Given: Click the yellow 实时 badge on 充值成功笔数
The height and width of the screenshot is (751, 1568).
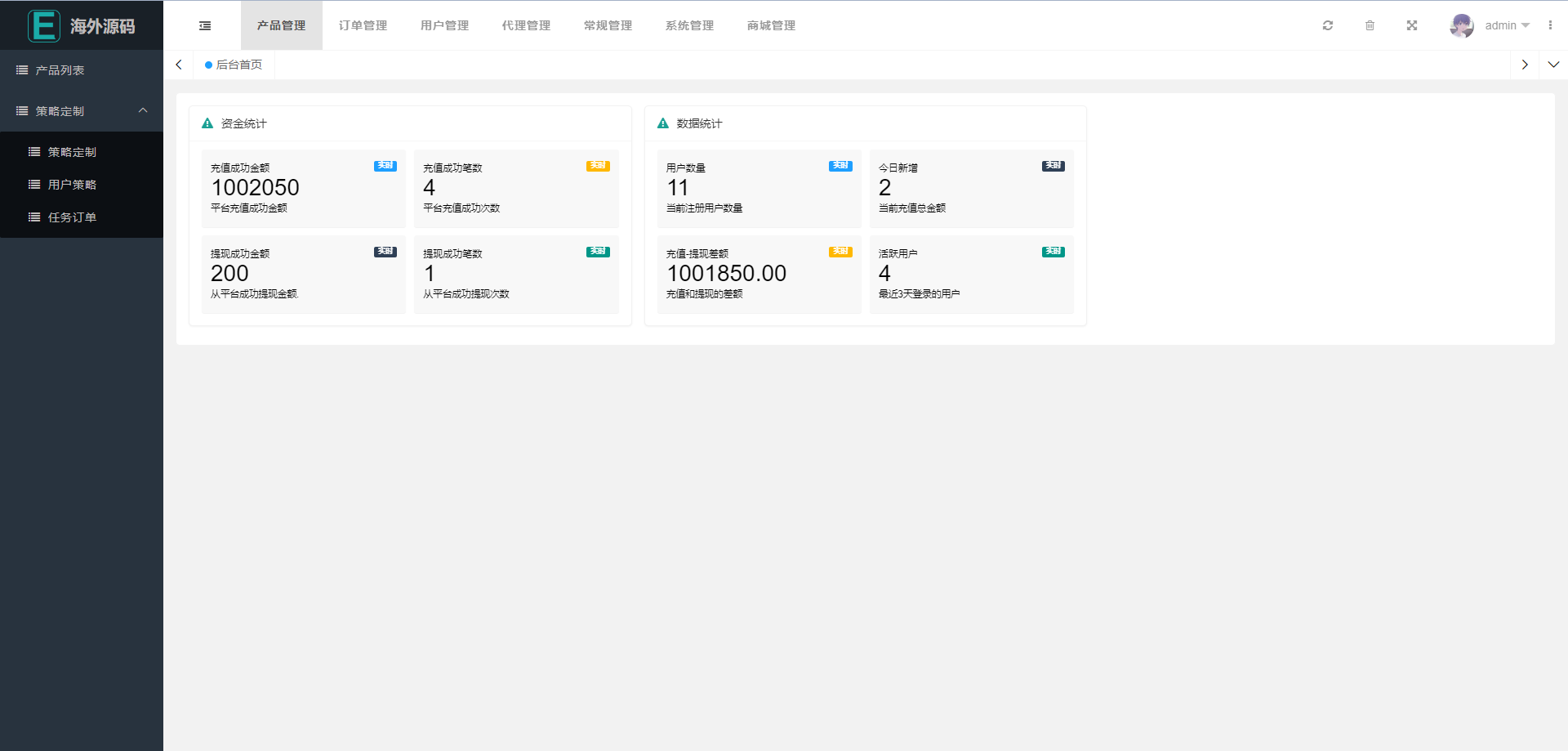Looking at the screenshot, I should tap(598, 165).
